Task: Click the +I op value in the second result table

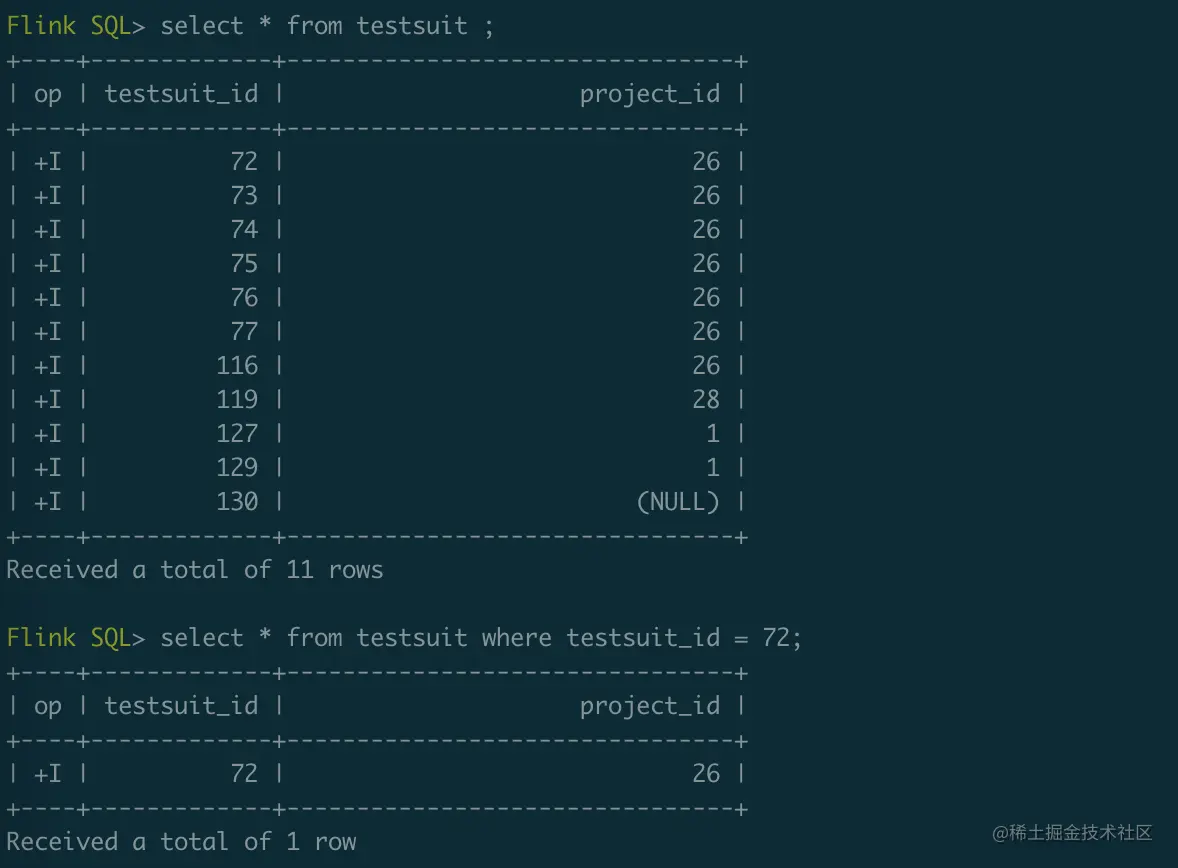Action: click(x=48, y=774)
